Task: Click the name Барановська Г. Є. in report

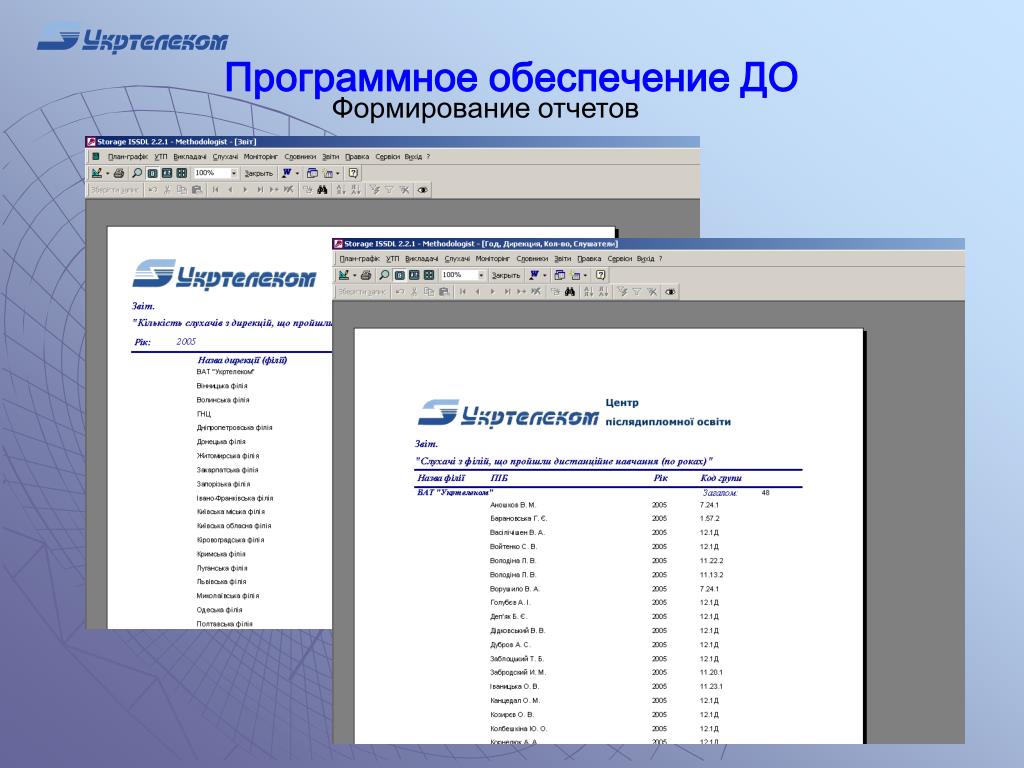Action: tap(519, 519)
